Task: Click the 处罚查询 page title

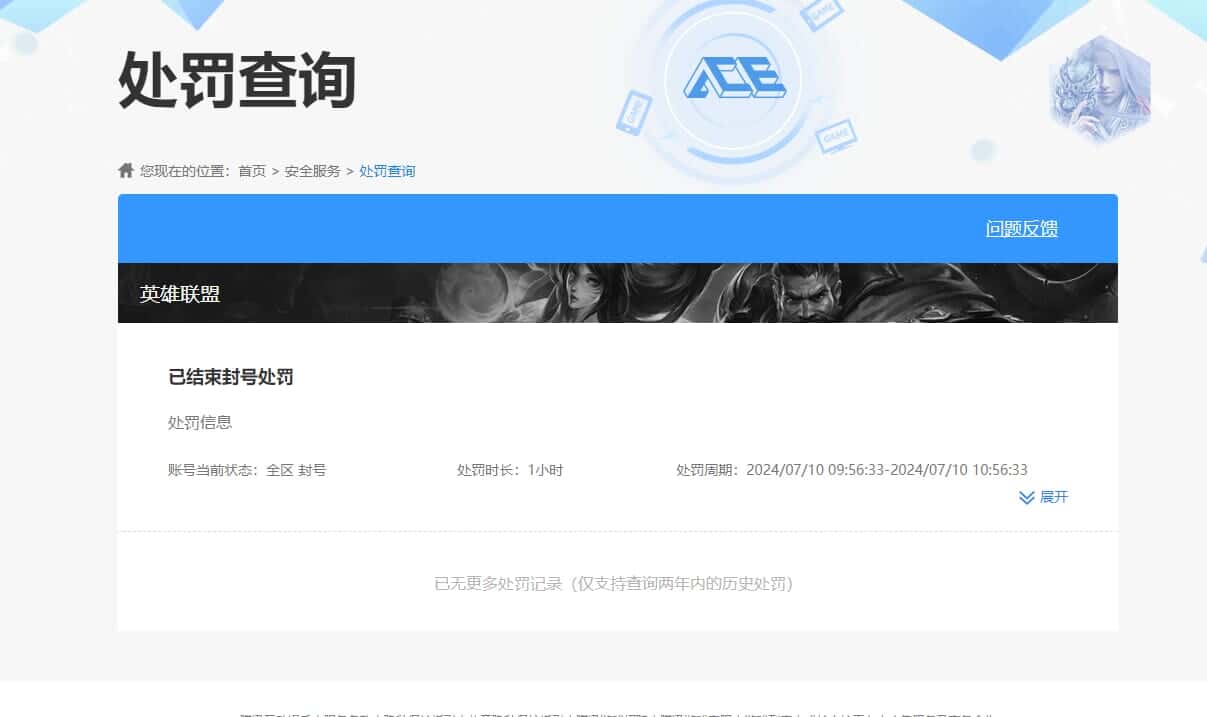Action: [237, 81]
